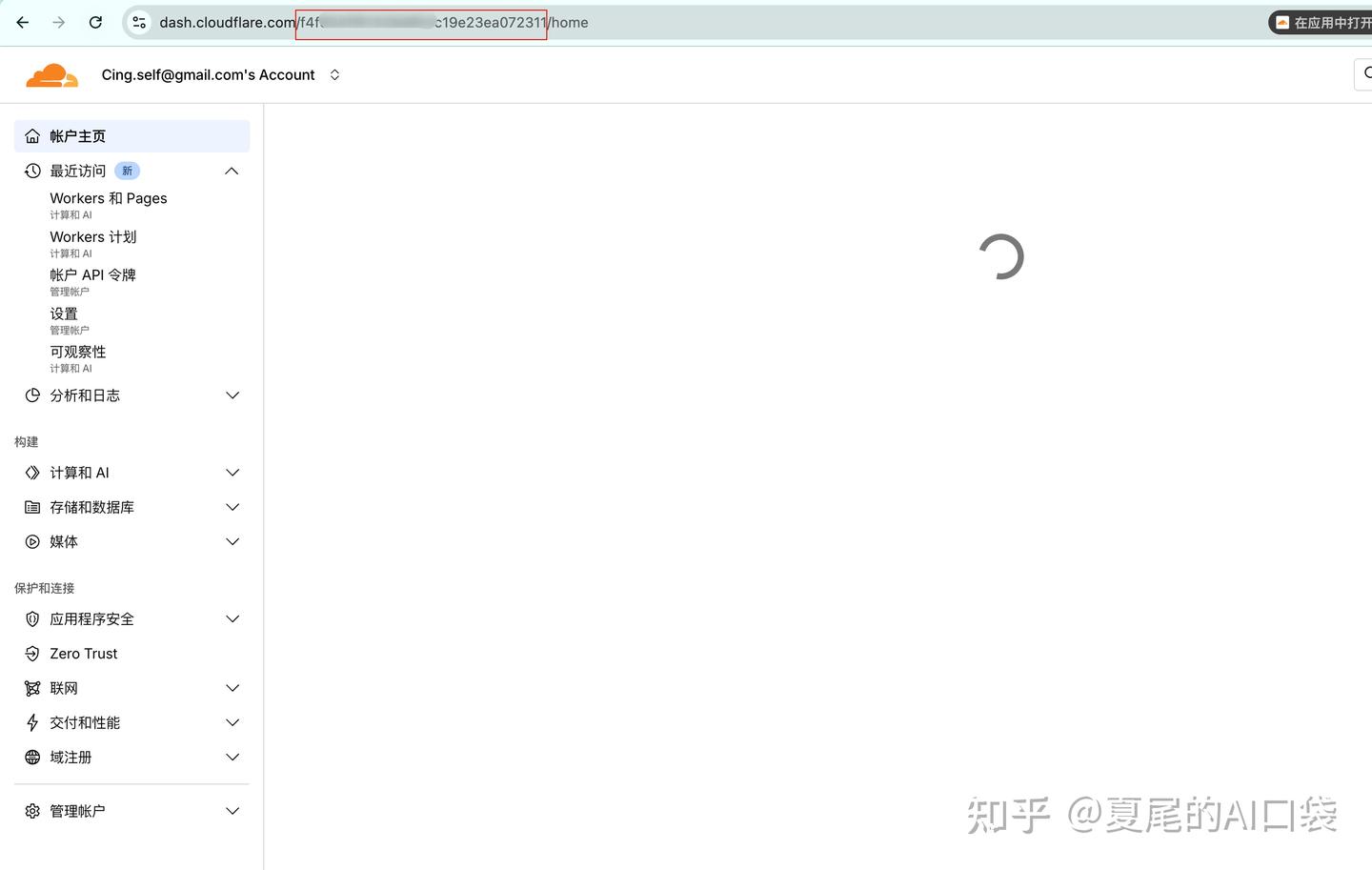Open 帐户 API 令牌 from recent items

pyautogui.click(x=92, y=274)
